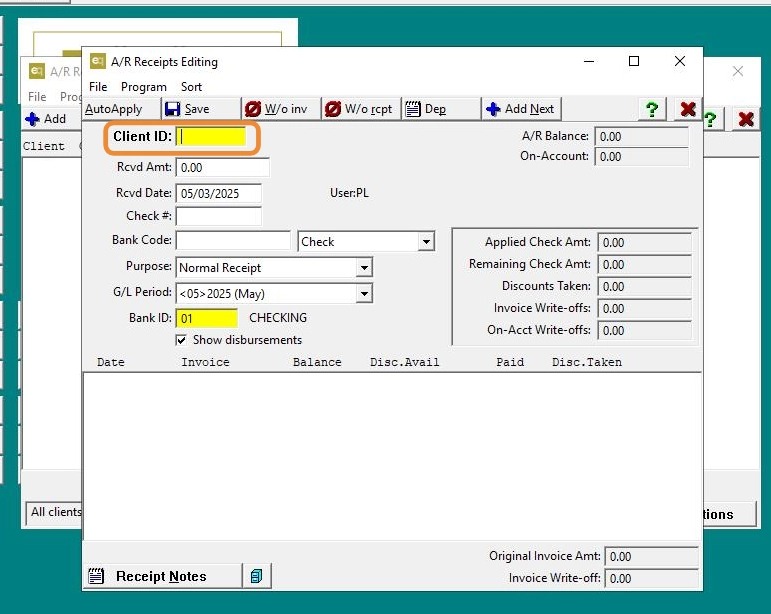Open the Dep deposit notes button
Image resolution: width=771 pixels, height=614 pixels.
[x=442, y=109]
